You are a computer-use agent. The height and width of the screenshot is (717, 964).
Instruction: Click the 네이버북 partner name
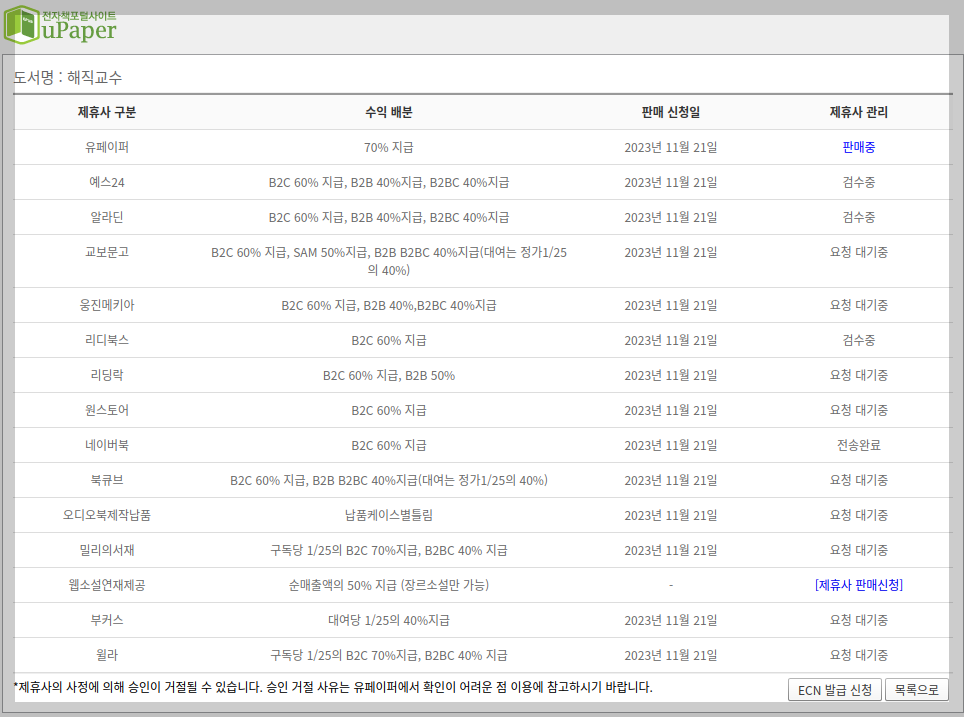click(106, 445)
